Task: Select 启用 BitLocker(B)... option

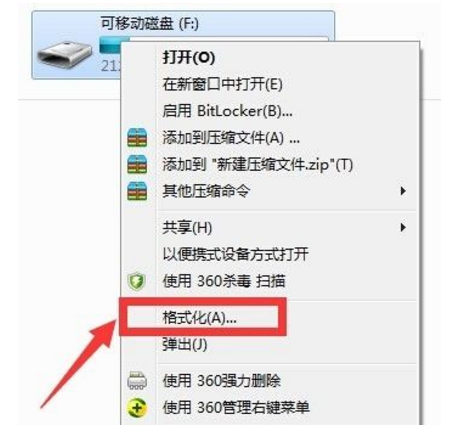Action: [x=227, y=111]
